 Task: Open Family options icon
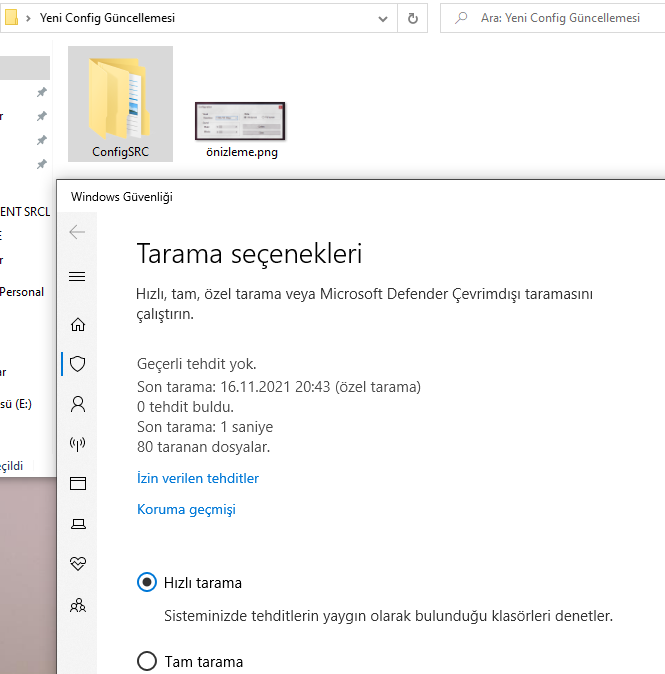point(78,605)
